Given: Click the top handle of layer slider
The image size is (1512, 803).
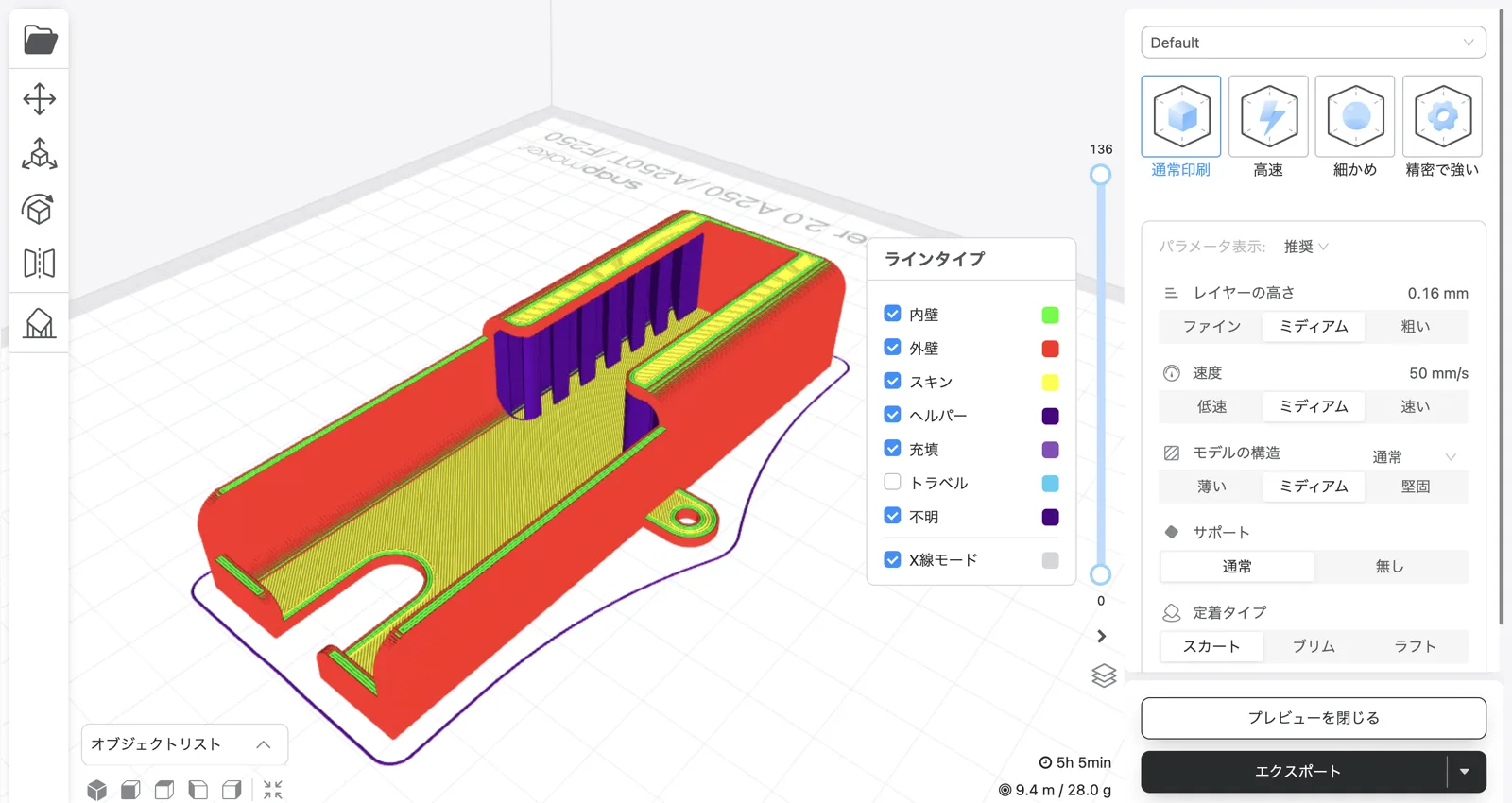Looking at the screenshot, I should pyautogui.click(x=1100, y=175).
